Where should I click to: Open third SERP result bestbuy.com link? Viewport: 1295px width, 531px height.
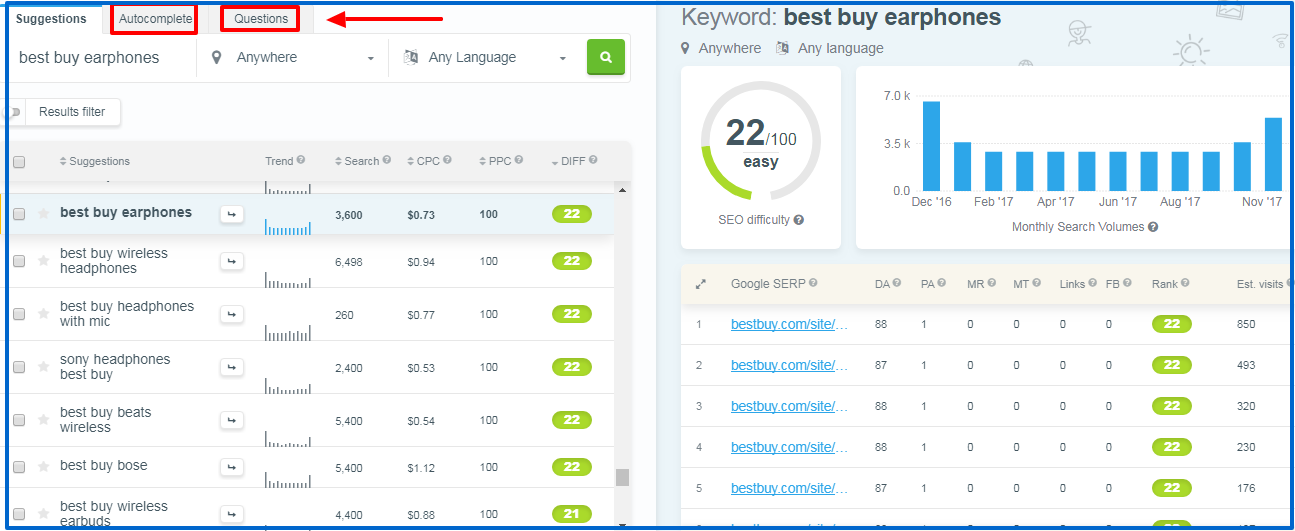[789, 406]
